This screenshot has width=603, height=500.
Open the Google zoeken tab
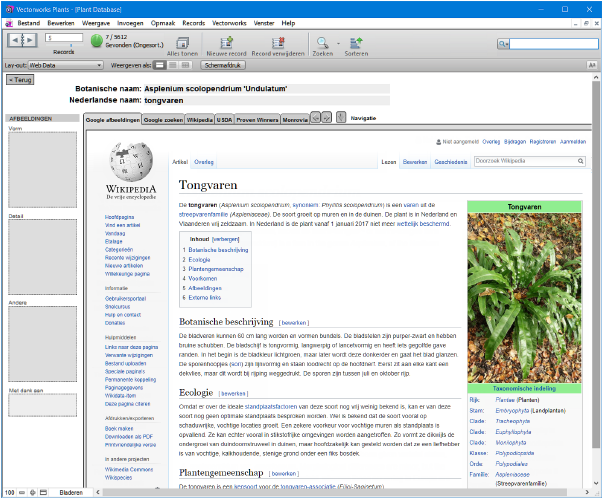click(163, 120)
